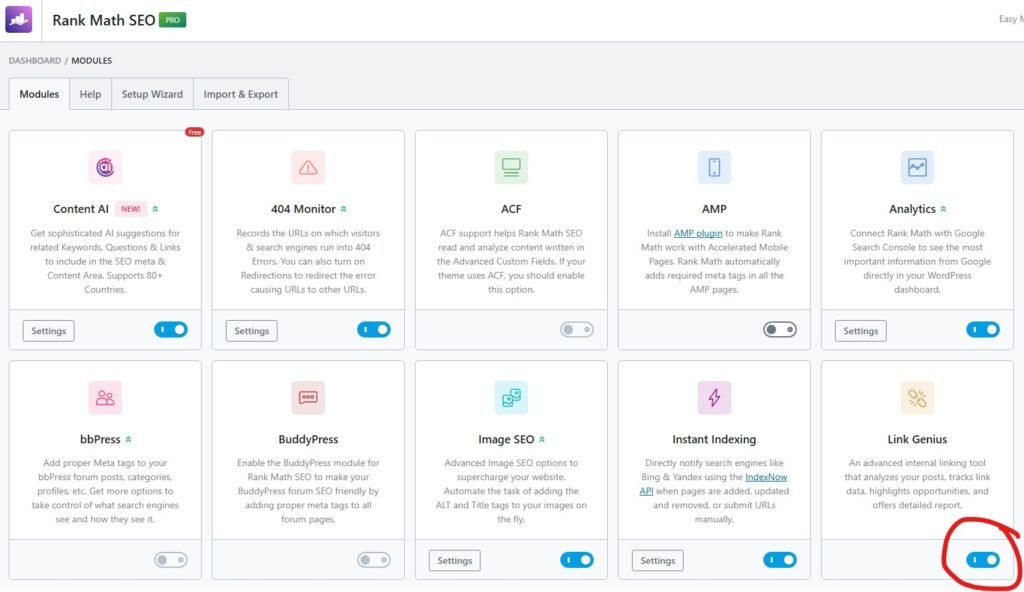Click the Free badge on Content AI card
Screen dimensions: 1024x592
point(195,132)
